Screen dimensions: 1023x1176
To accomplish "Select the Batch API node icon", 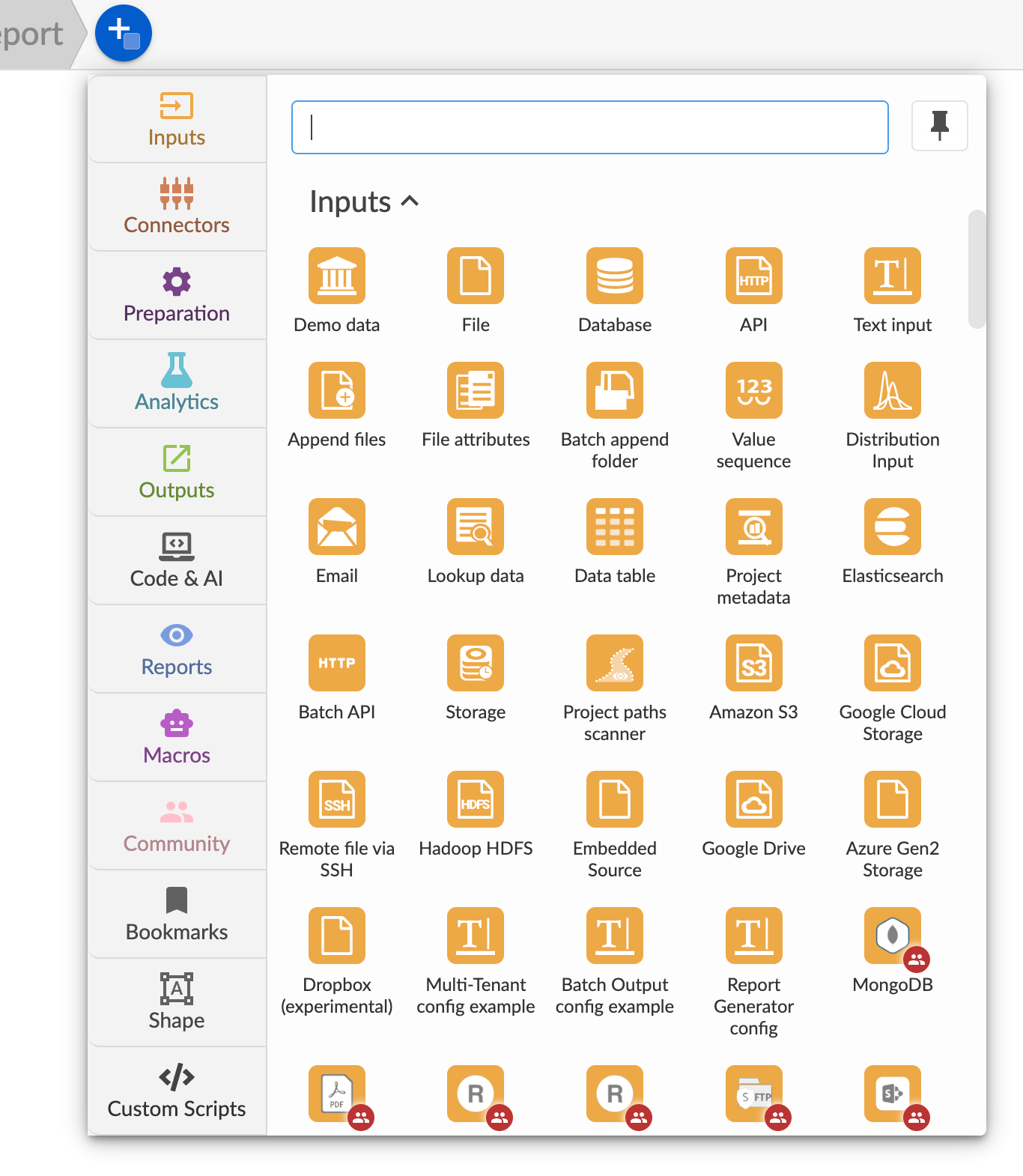I will coord(337,663).
